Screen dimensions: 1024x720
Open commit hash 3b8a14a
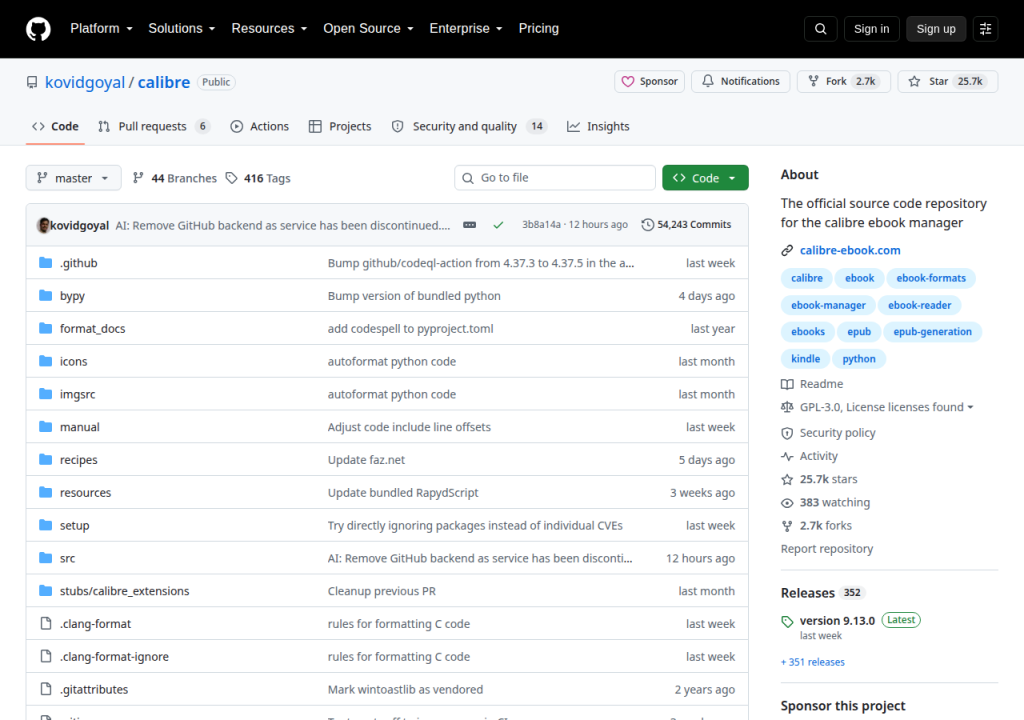(541, 225)
